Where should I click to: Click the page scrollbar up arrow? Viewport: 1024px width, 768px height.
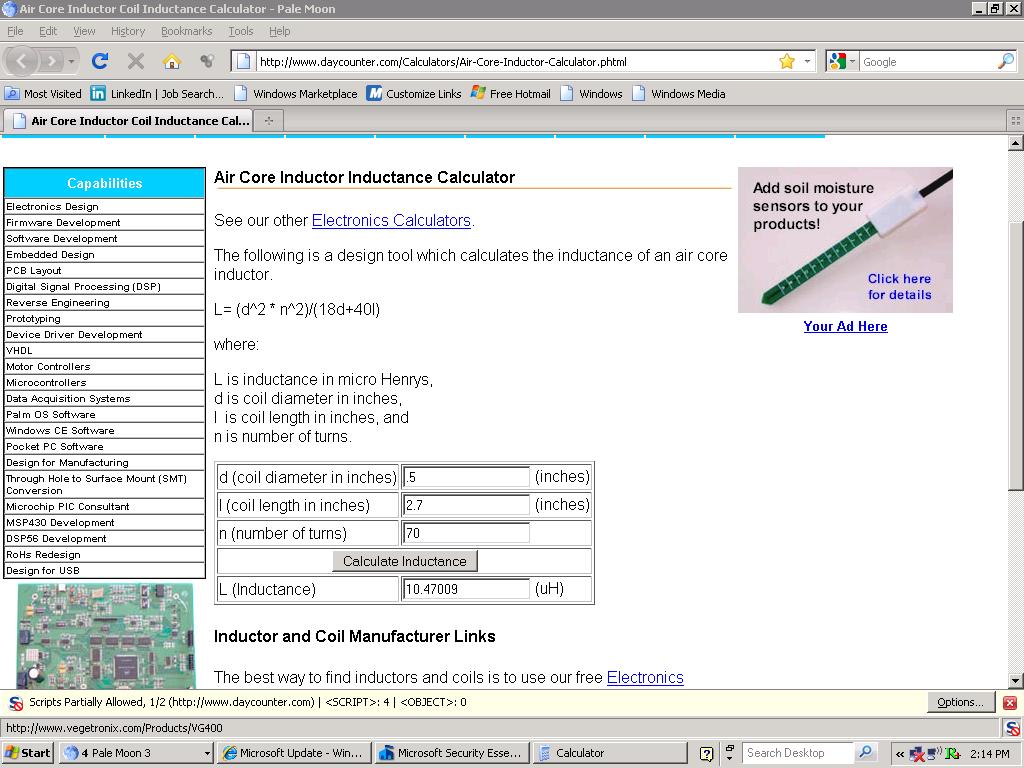point(1016,143)
